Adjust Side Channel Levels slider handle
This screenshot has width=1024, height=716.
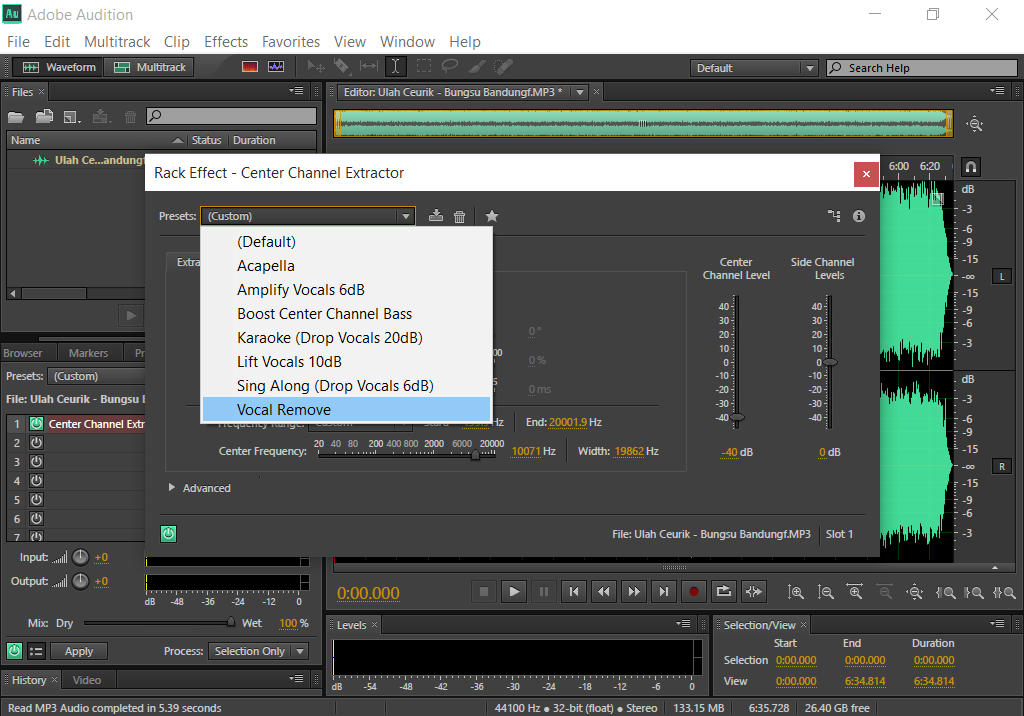click(829, 362)
